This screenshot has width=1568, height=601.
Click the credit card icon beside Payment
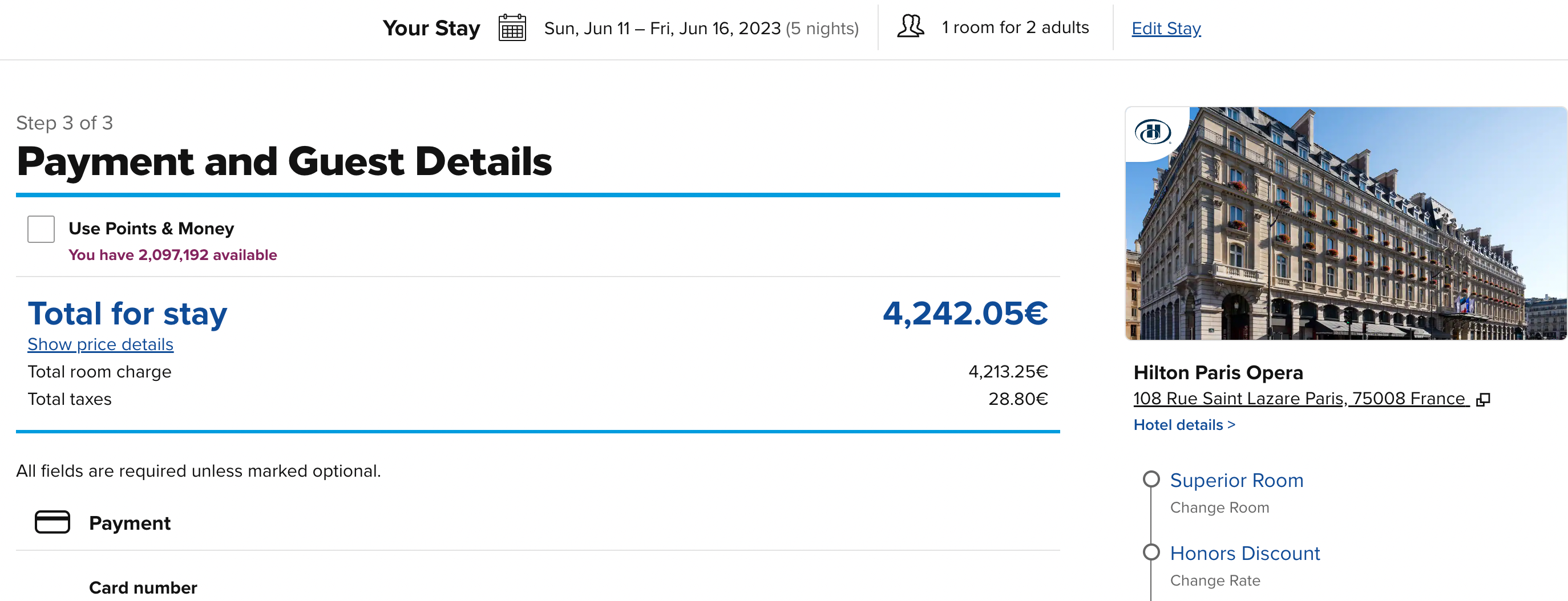click(x=52, y=522)
